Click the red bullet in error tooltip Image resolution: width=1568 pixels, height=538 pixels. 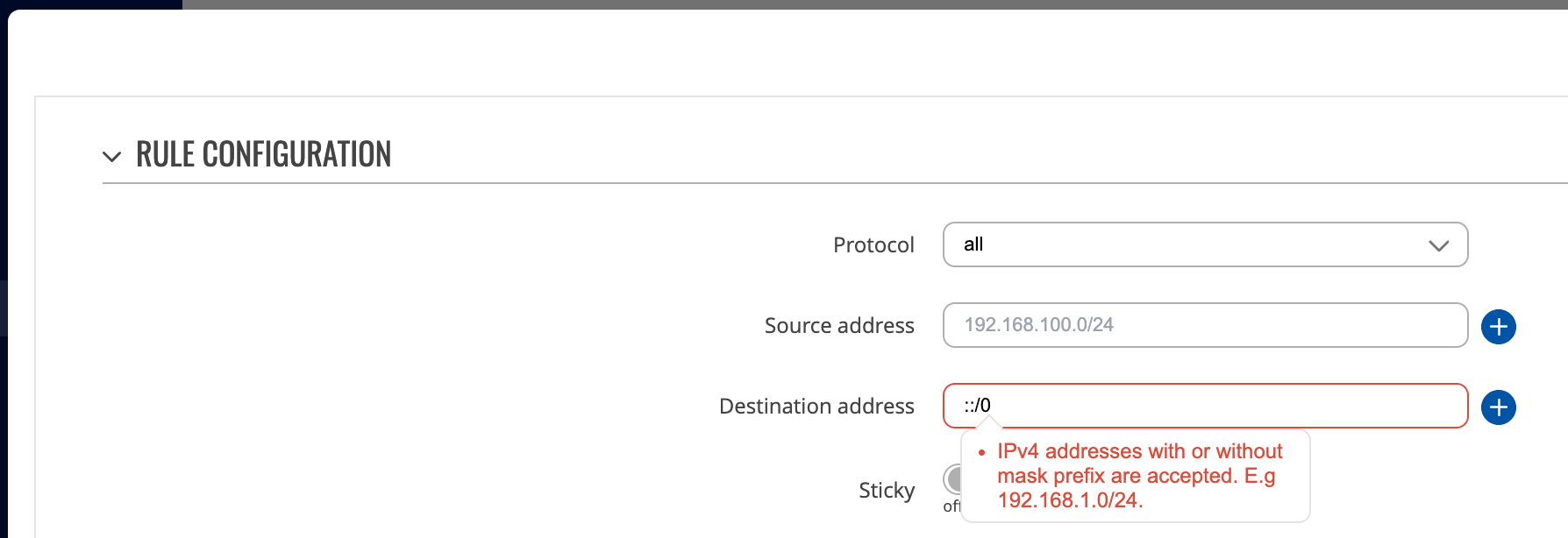981,452
